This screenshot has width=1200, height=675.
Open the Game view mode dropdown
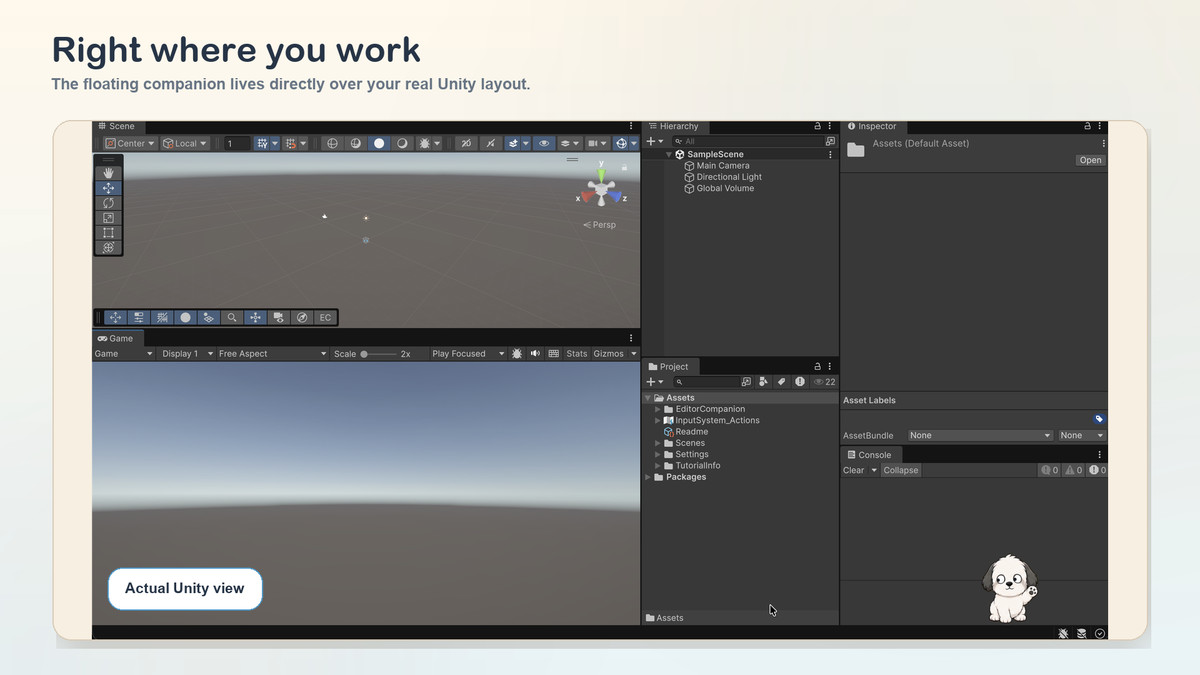(x=124, y=353)
